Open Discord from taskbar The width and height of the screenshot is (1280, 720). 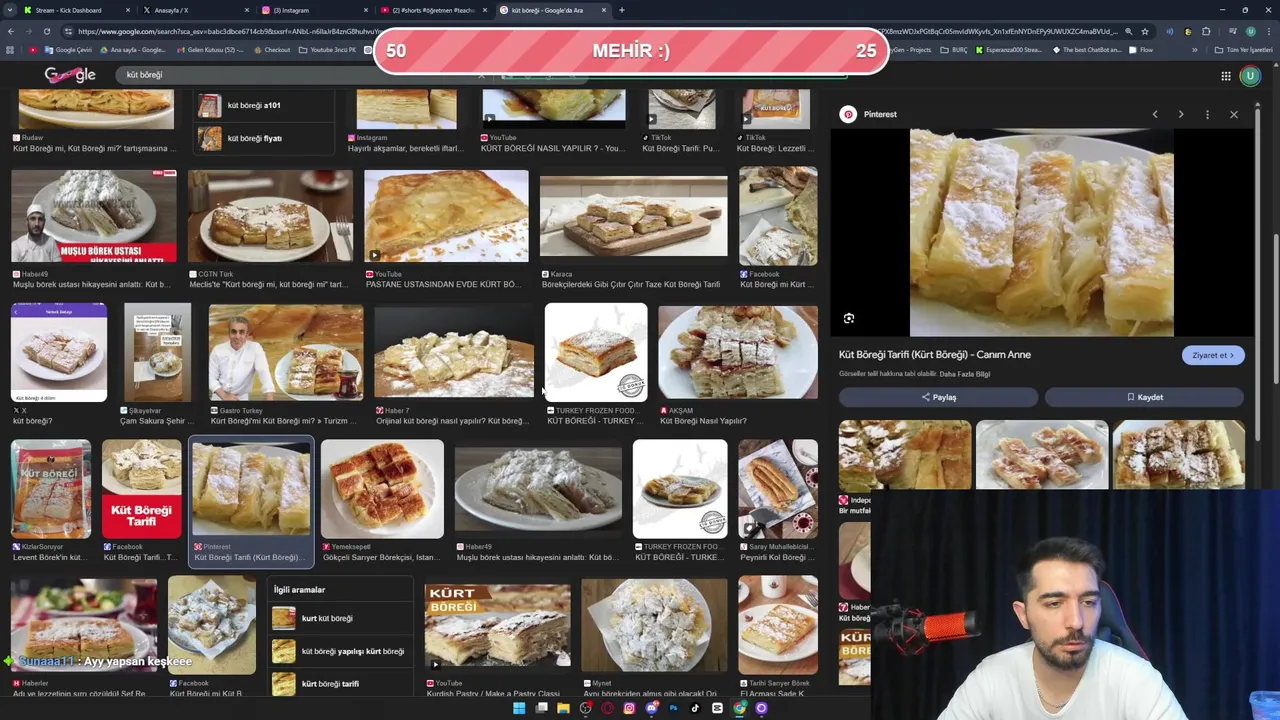point(651,708)
